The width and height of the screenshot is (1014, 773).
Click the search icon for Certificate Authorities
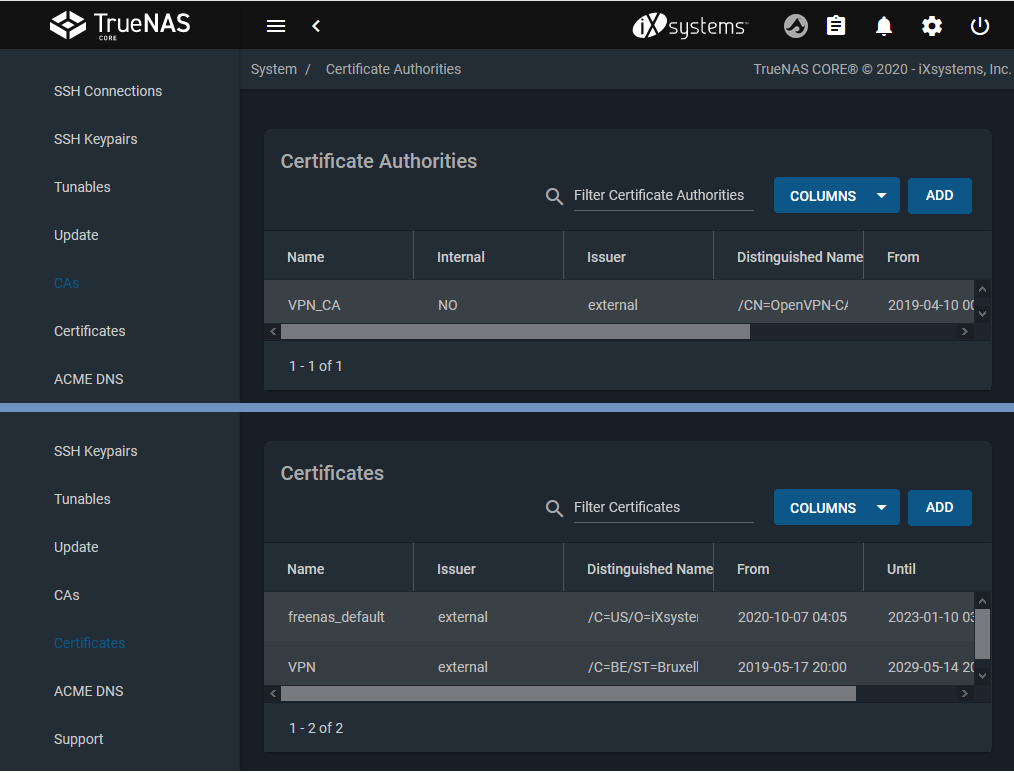[x=554, y=196]
